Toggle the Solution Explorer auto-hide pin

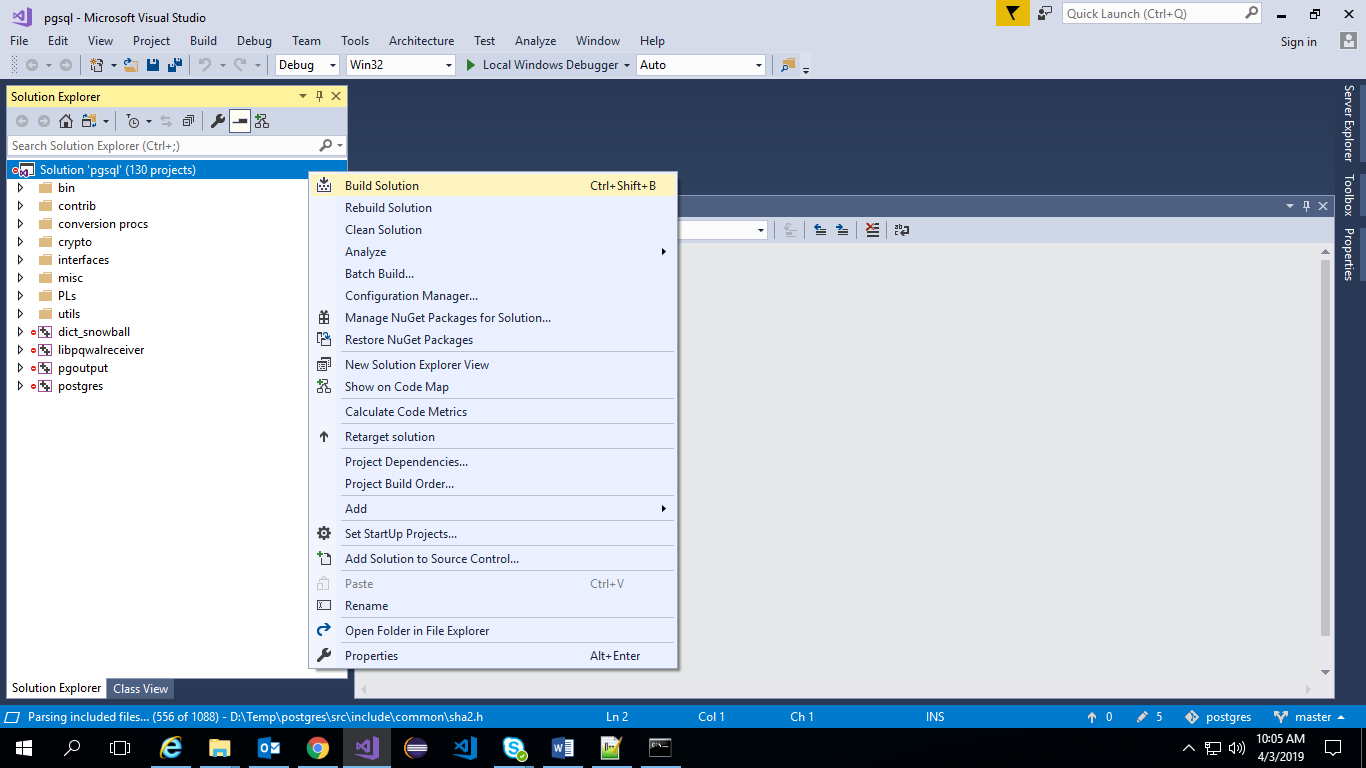(319, 97)
